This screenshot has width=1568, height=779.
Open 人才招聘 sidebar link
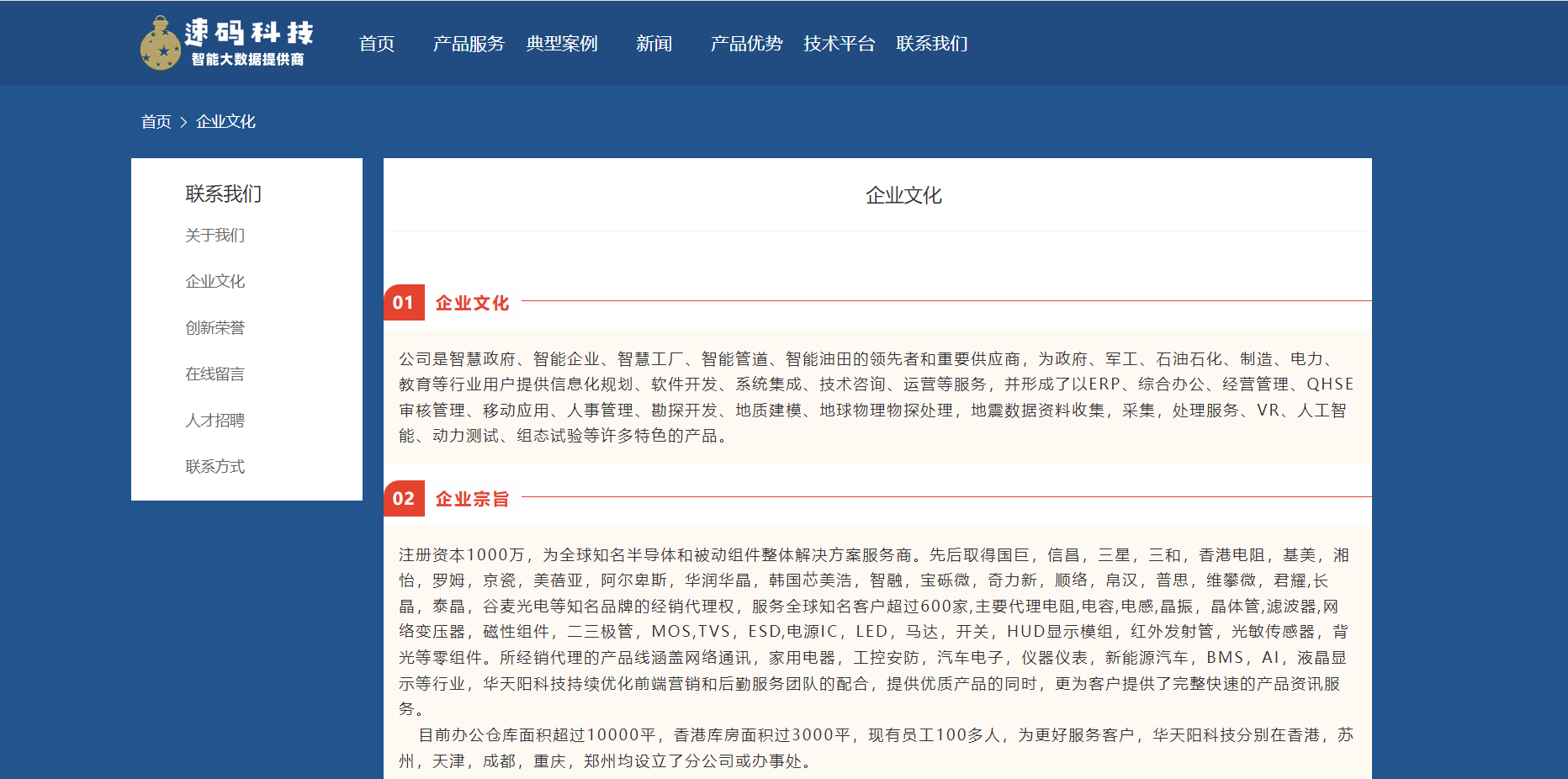[215, 421]
